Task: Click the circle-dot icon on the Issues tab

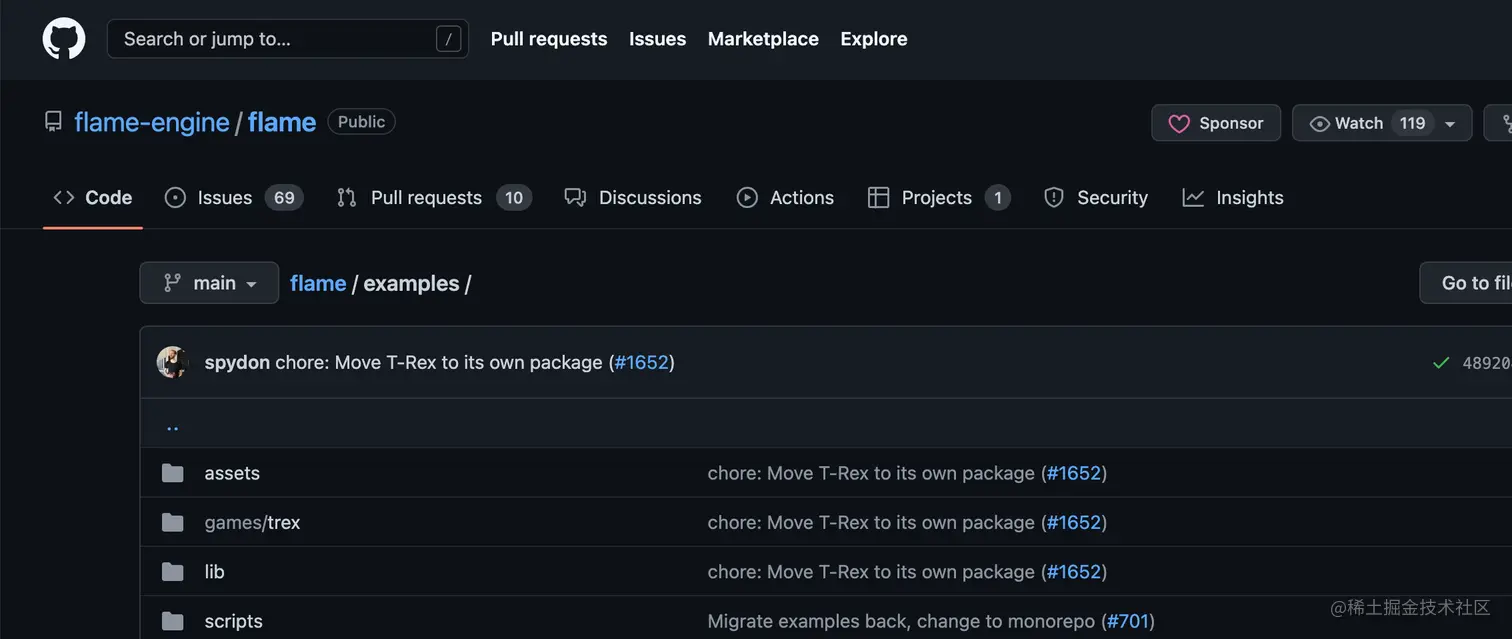Action: click(175, 197)
